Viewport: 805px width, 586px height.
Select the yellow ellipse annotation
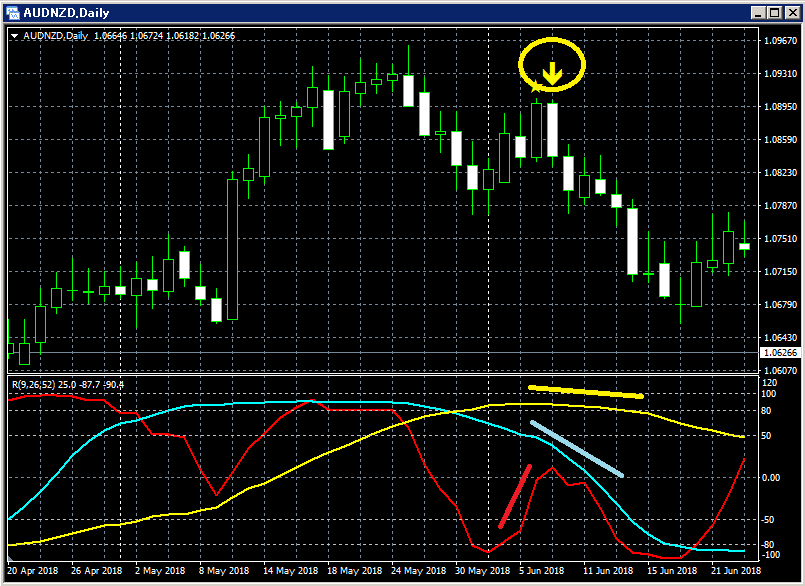552,65
